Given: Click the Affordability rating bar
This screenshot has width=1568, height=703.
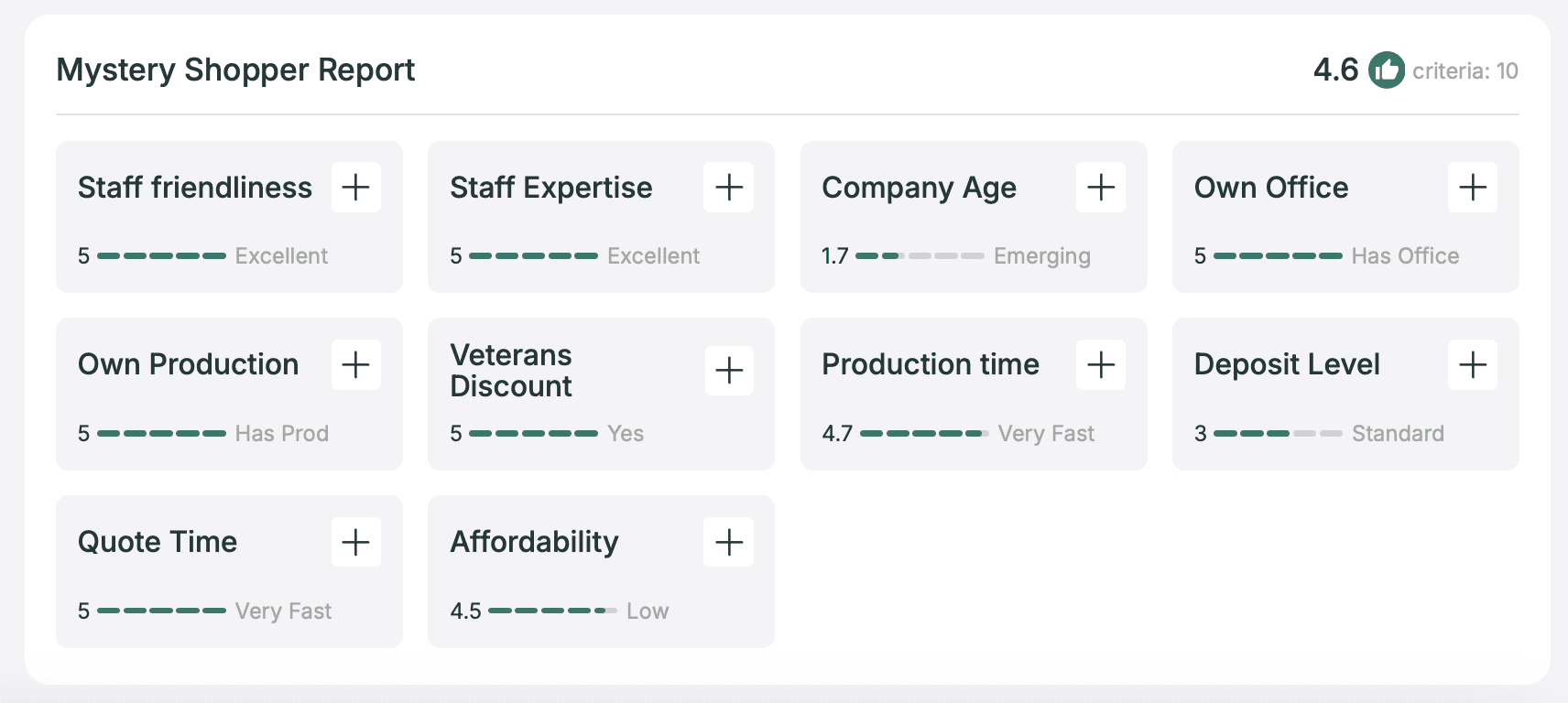Looking at the screenshot, I should [552, 611].
